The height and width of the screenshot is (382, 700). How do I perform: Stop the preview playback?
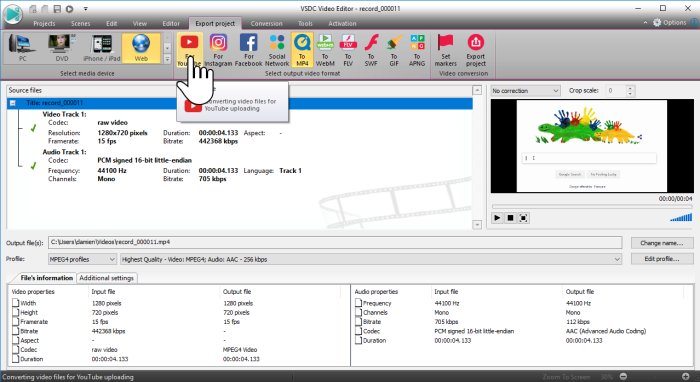(x=510, y=218)
